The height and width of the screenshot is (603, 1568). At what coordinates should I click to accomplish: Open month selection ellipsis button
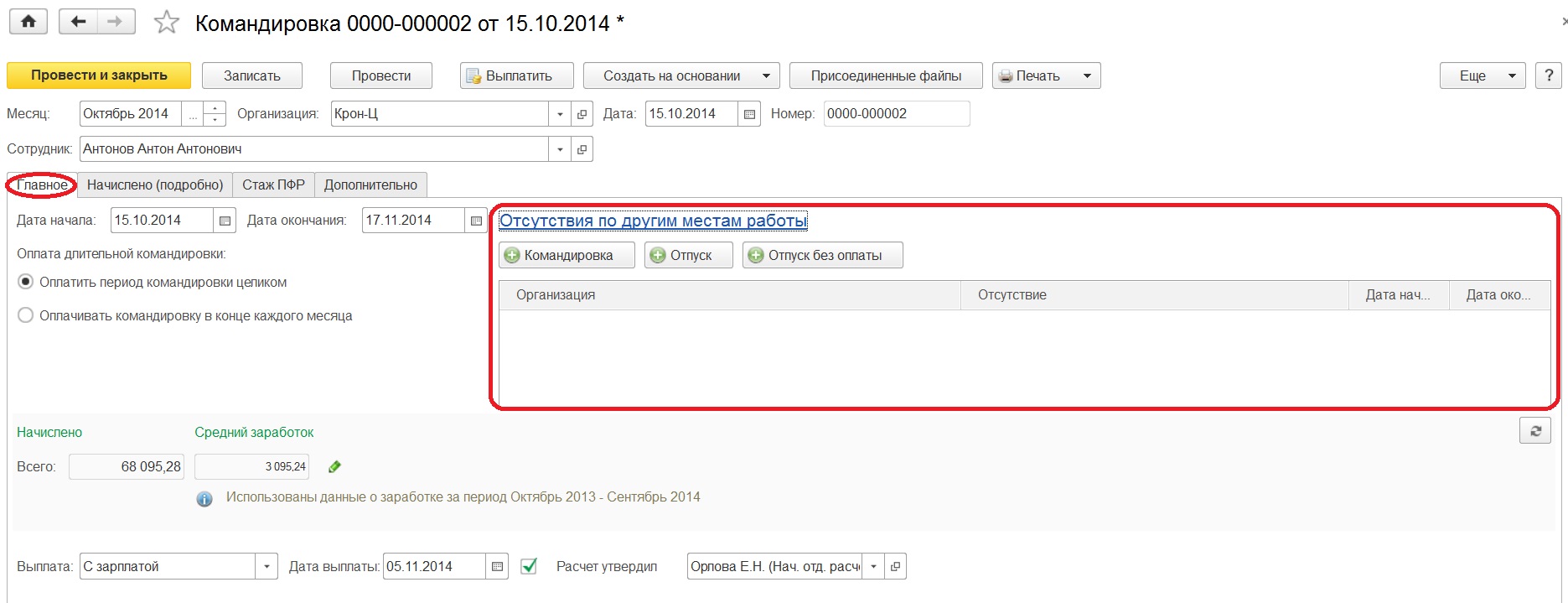click(194, 114)
